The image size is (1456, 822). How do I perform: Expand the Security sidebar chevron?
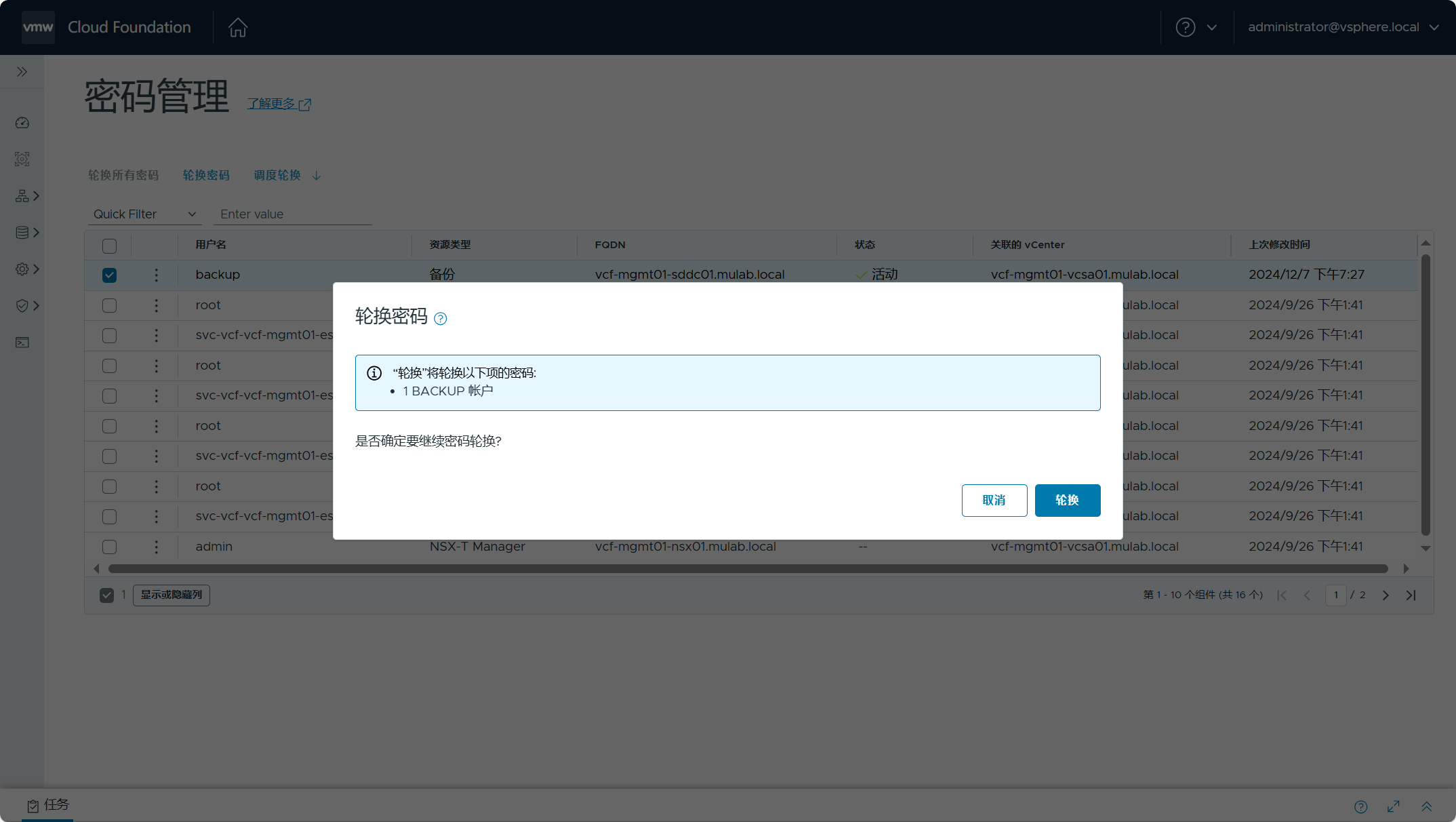coord(37,306)
